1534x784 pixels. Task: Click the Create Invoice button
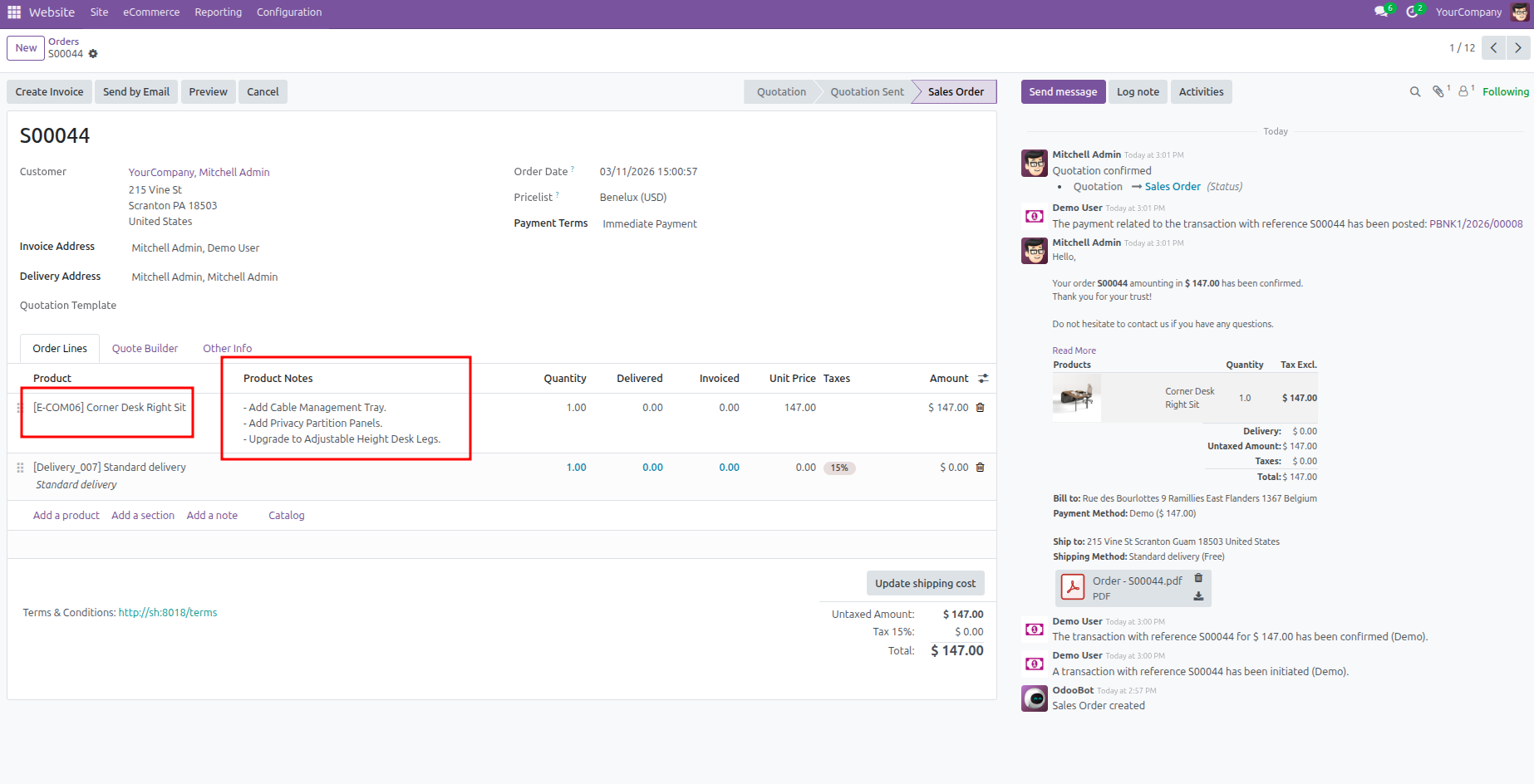point(49,92)
